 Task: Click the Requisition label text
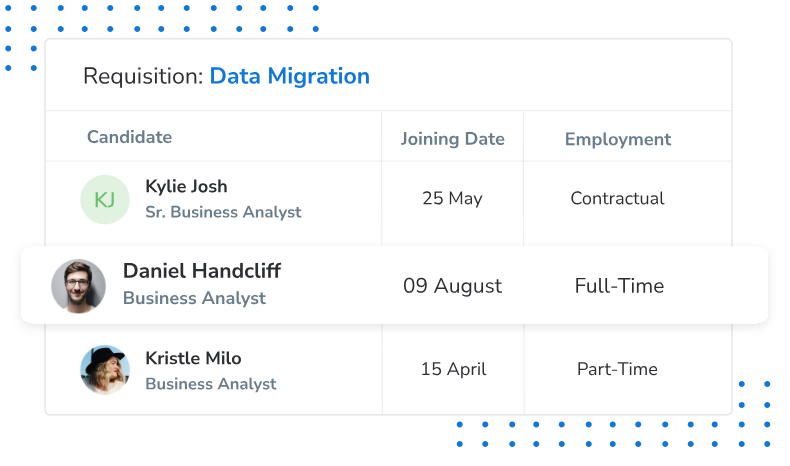[x=143, y=76]
